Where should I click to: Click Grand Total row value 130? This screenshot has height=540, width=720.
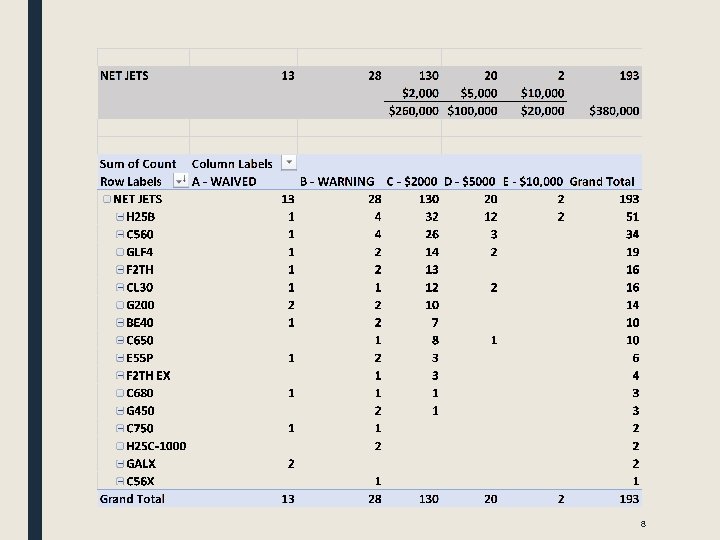(428, 499)
